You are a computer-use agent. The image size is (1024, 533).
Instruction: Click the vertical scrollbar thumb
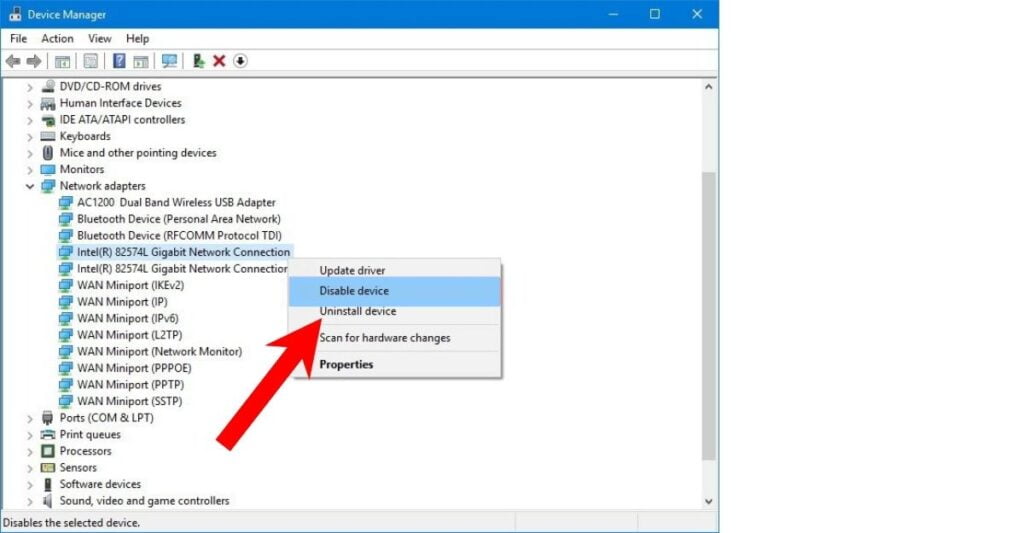tap(709, 315)
